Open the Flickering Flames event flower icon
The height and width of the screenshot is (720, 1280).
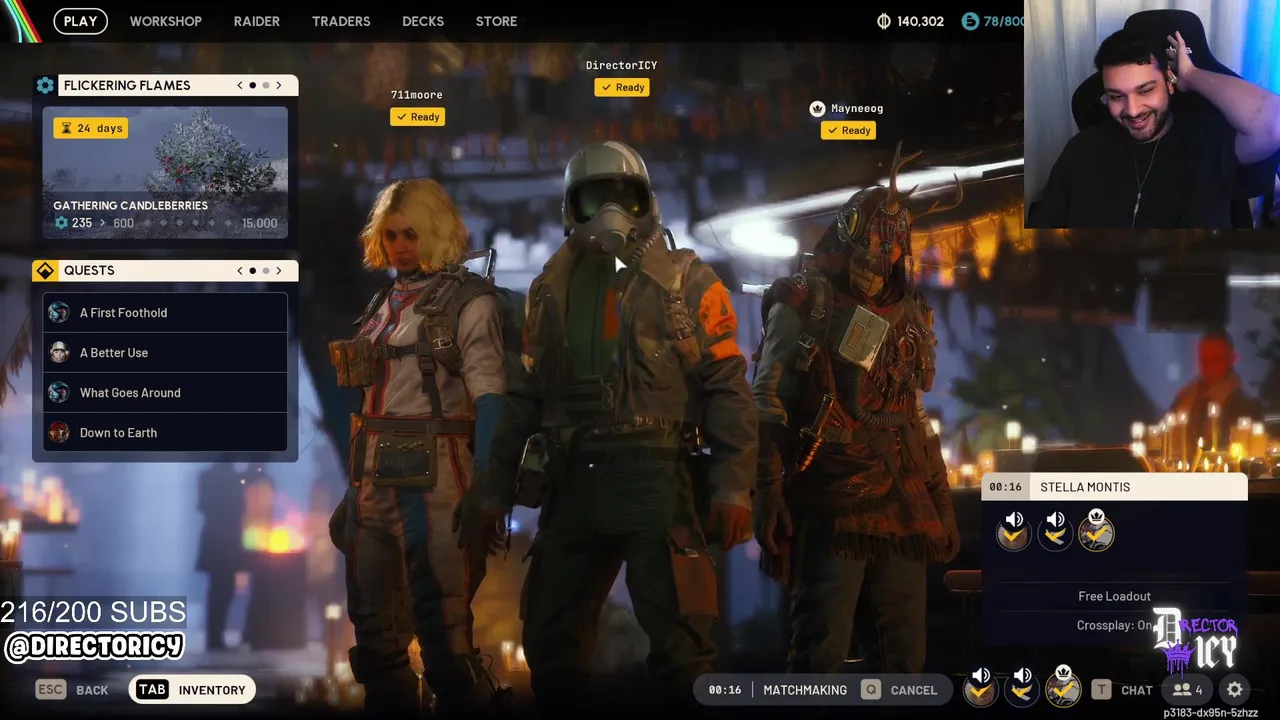[45, 85]
